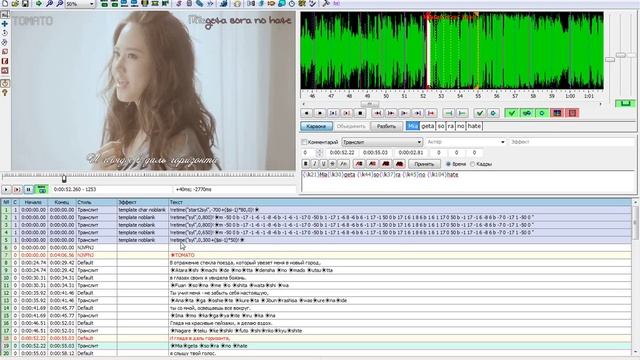Toggle underline formatting

pyautogui.click(x=323, y=164)
